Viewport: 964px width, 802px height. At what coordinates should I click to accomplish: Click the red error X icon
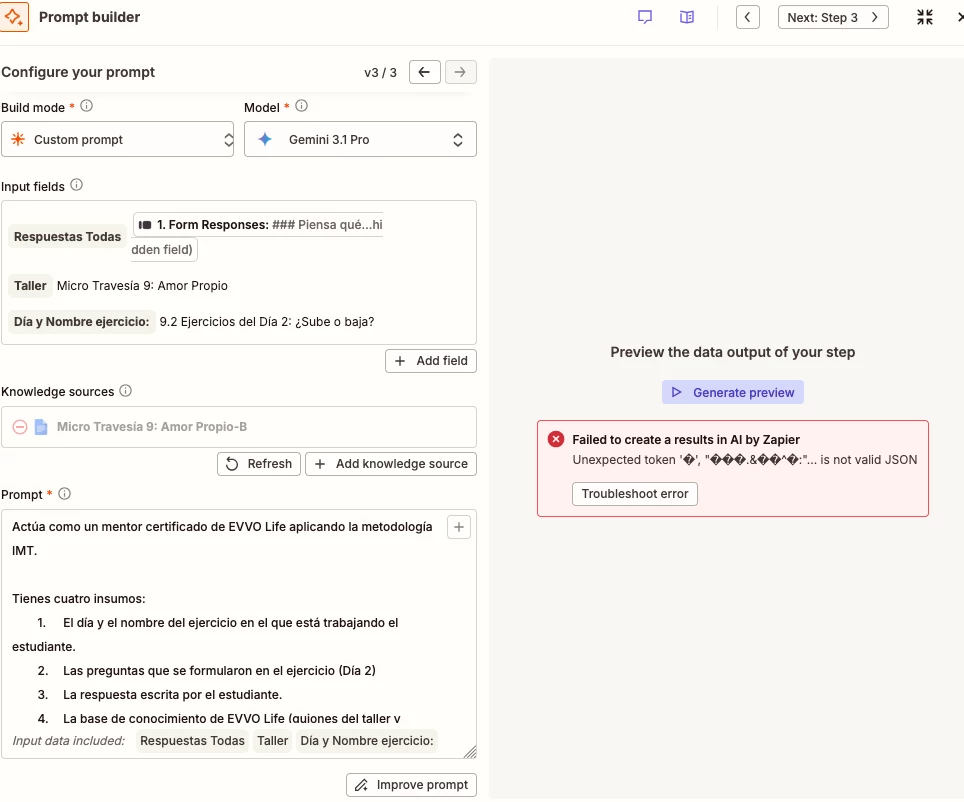[x=556, y=439]
